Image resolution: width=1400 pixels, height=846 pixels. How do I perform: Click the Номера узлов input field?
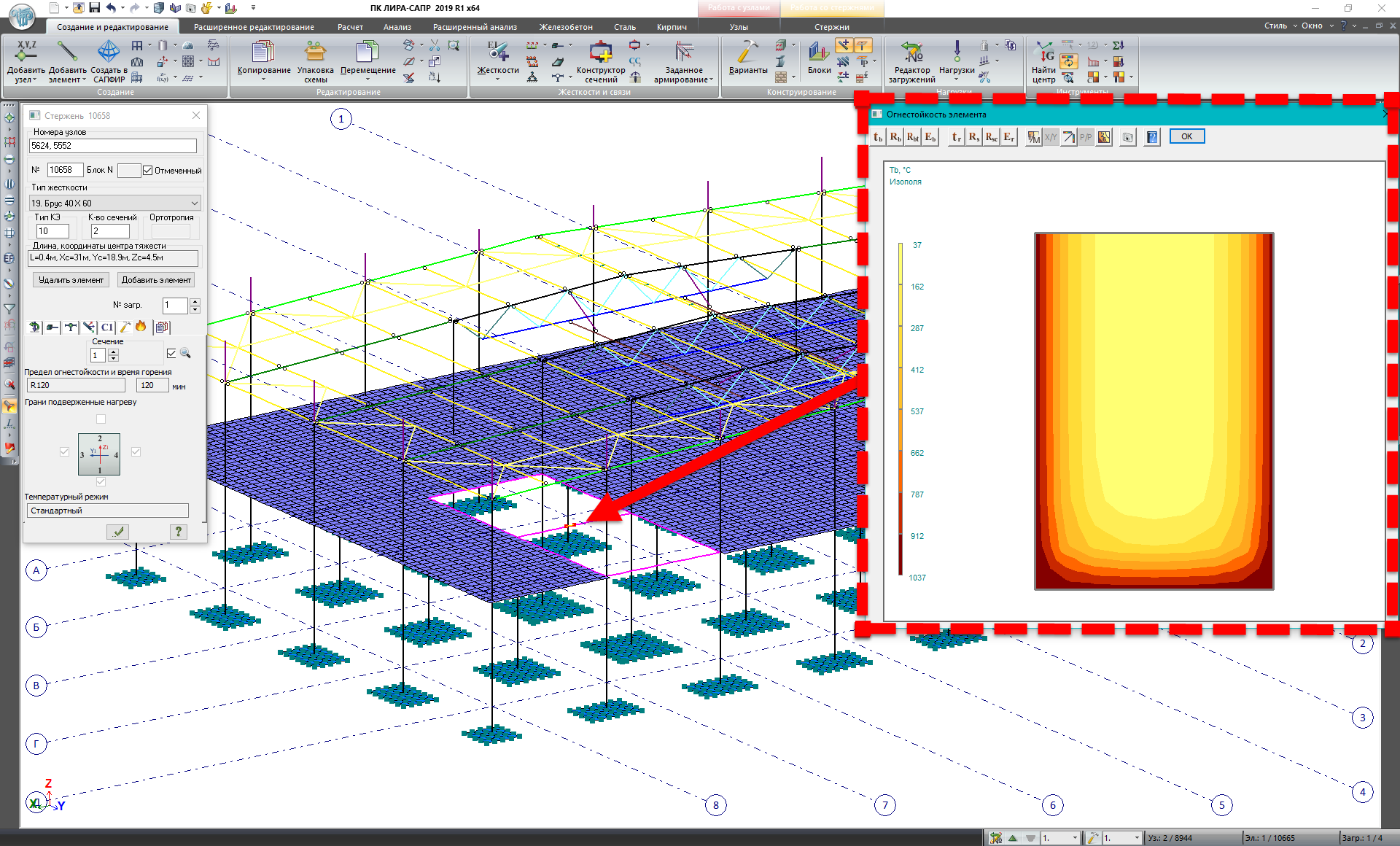point(113,146)
